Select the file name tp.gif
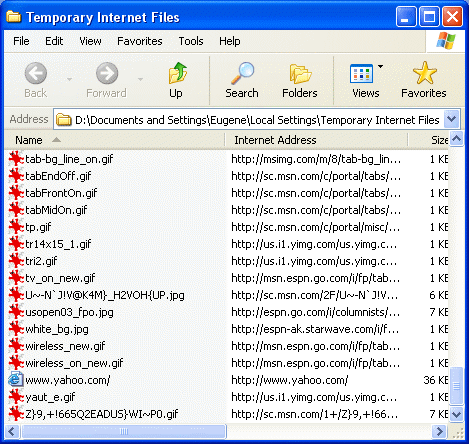The image size is (469, 444). click(x=38, y=227)
